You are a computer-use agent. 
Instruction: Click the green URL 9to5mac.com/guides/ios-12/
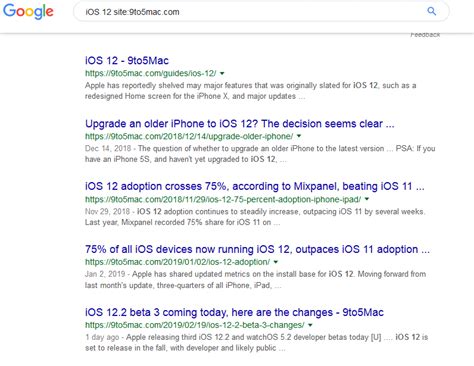coord(151,73)
